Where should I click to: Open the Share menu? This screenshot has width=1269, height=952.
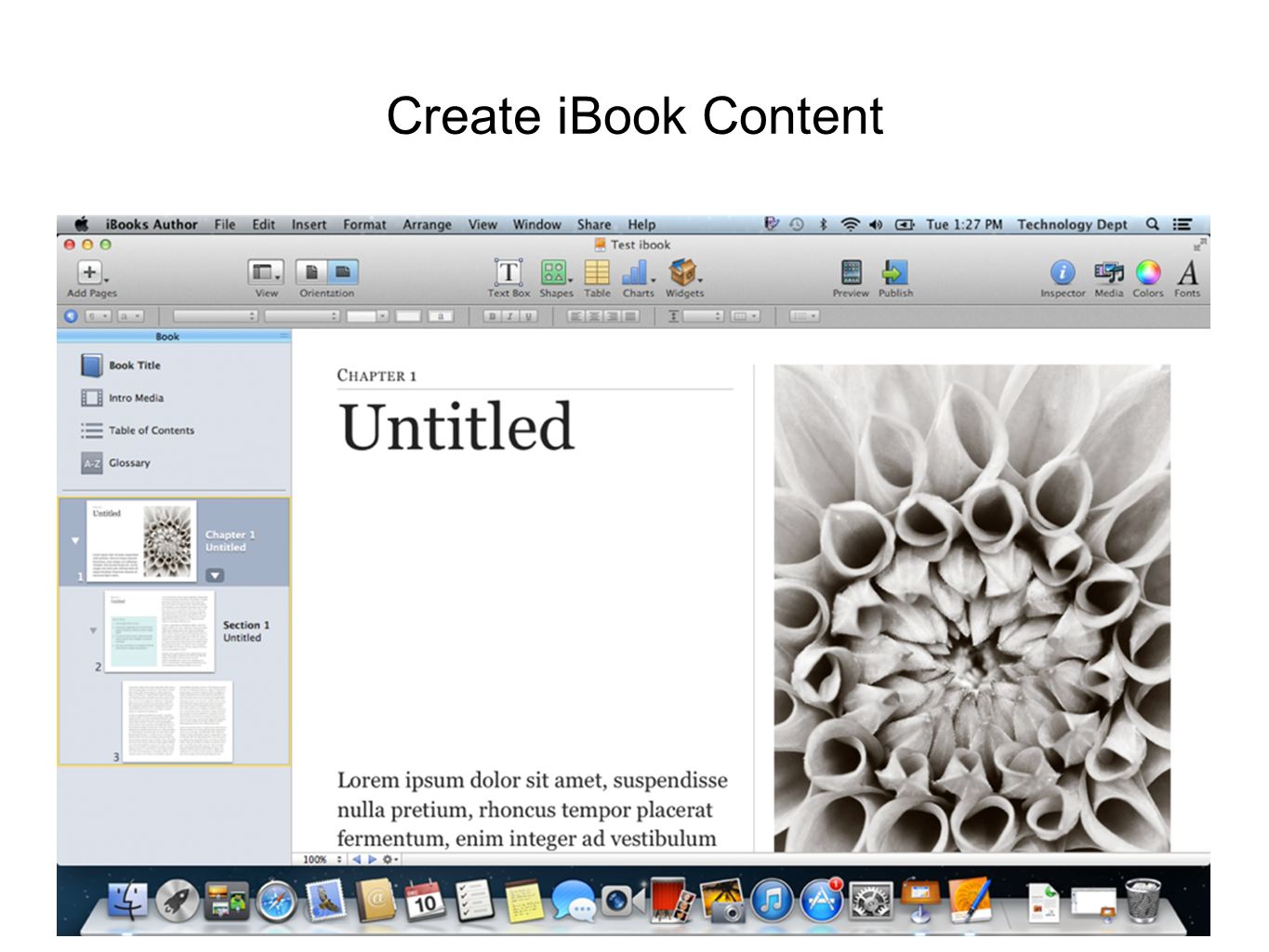594,224
